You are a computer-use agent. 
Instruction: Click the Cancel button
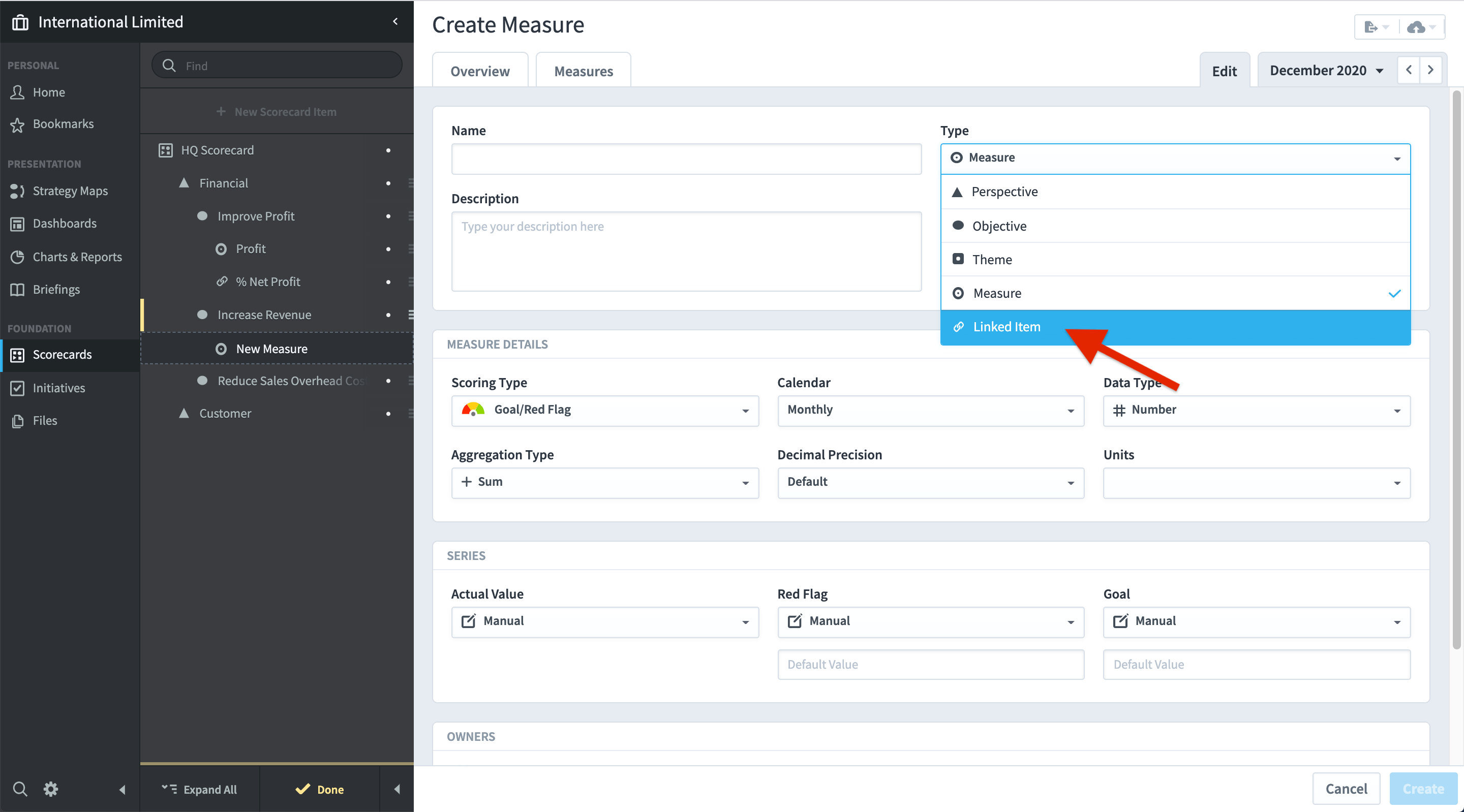click(1346, 789)
